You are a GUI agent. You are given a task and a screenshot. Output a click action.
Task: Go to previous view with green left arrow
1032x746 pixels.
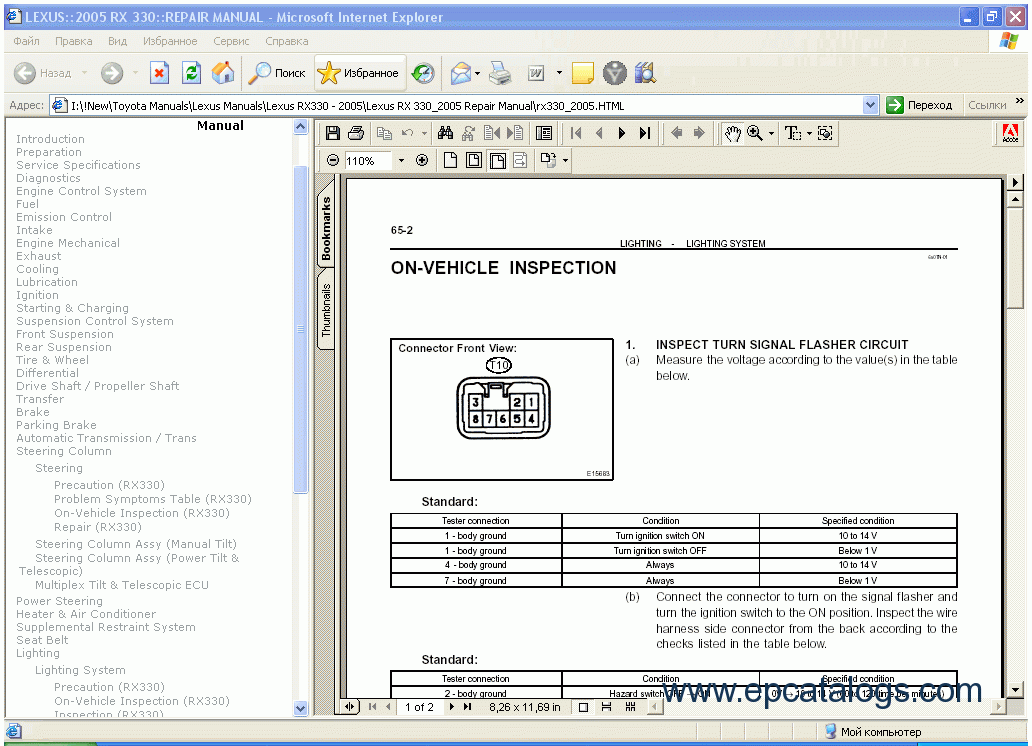point(676,133)
